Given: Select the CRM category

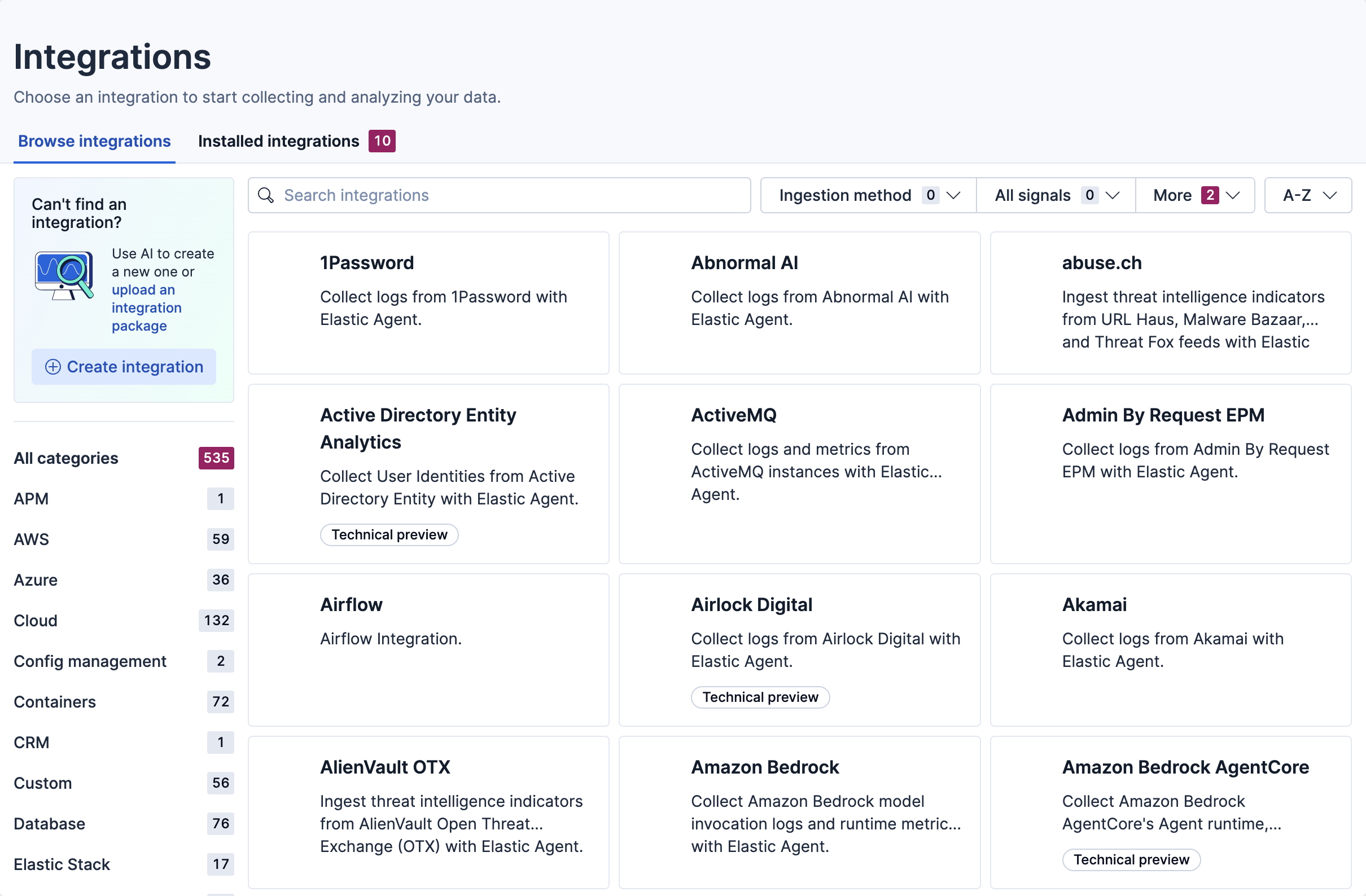Looking at the screenshot, I should click(x=124, y=743).
